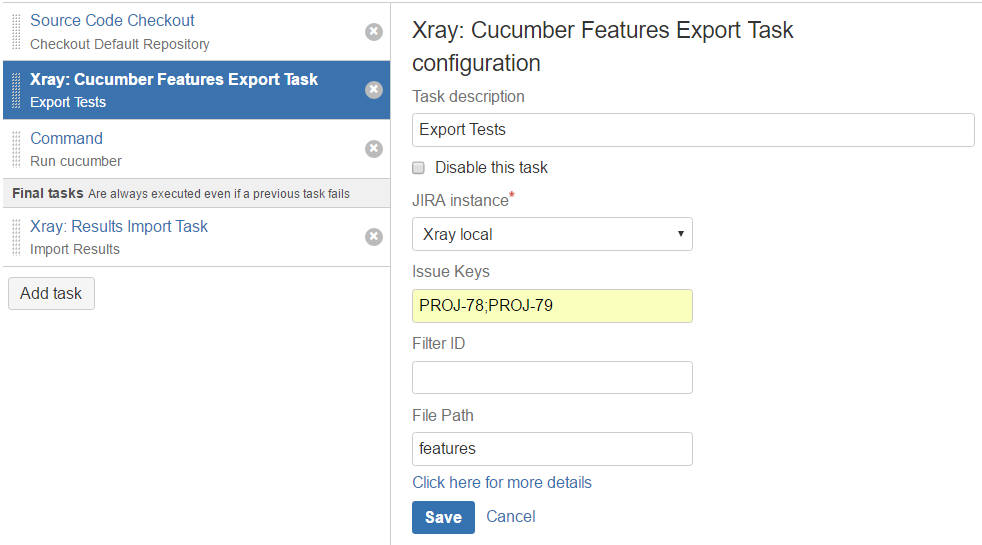Click drag handle of Source Code Checkout

pos(16,32)
